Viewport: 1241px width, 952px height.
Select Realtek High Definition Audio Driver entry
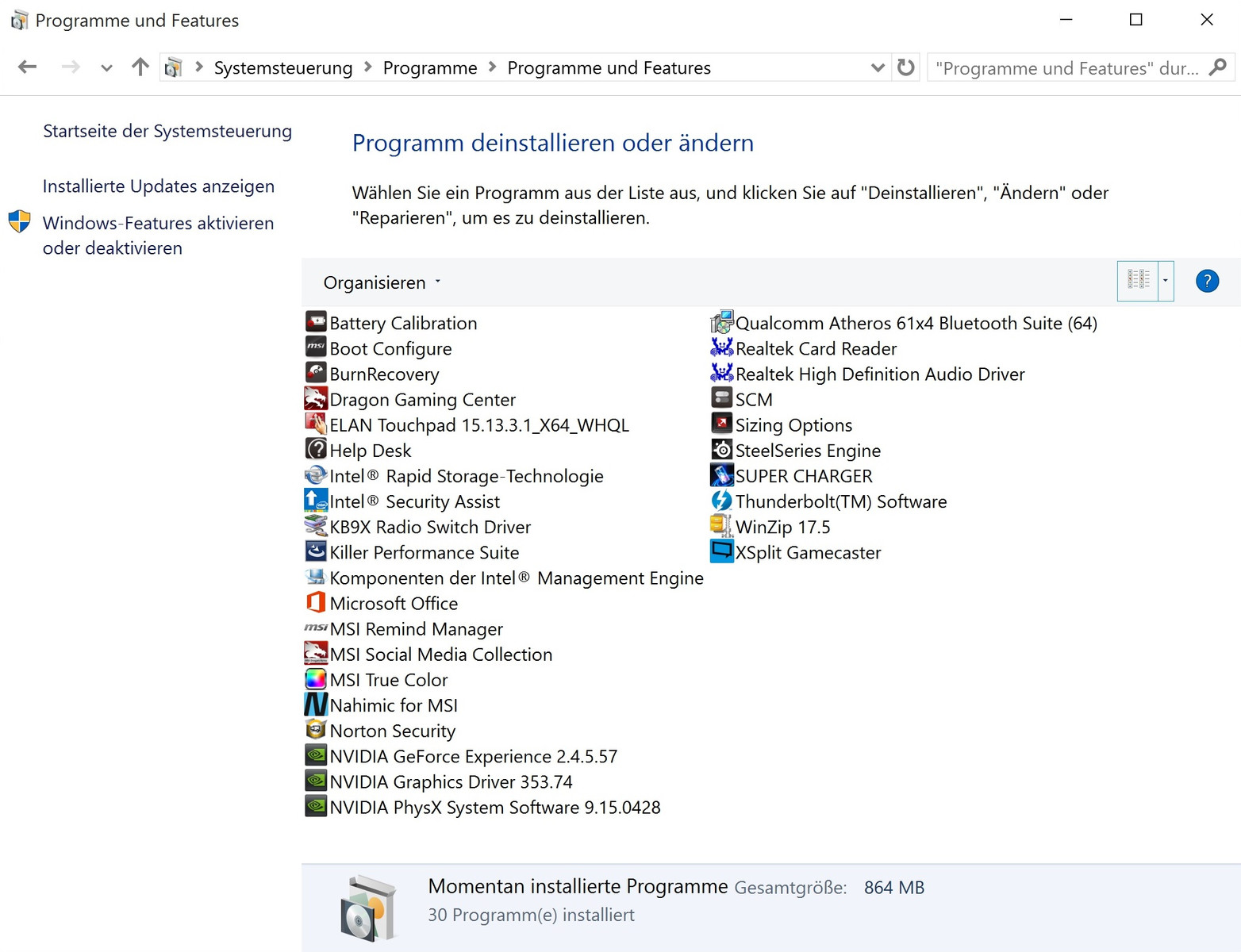point(869,374)
